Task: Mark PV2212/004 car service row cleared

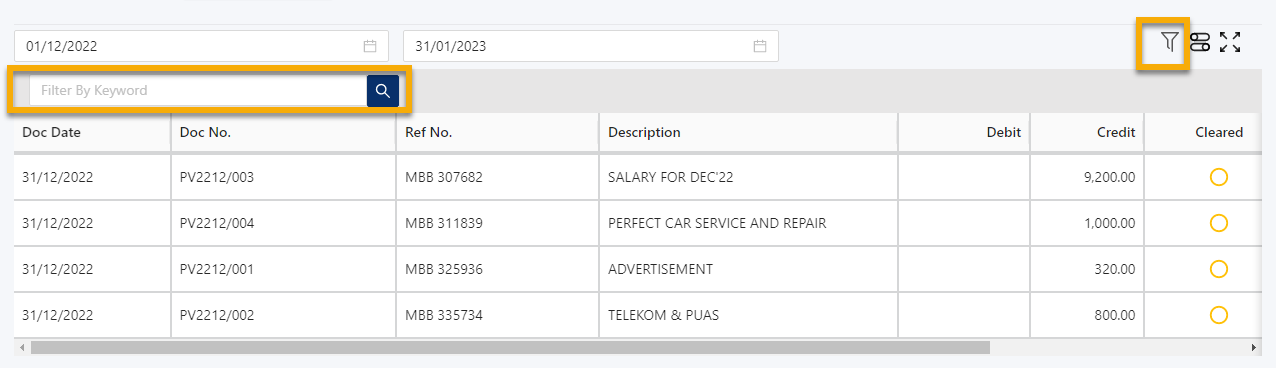Action: 1218,223
